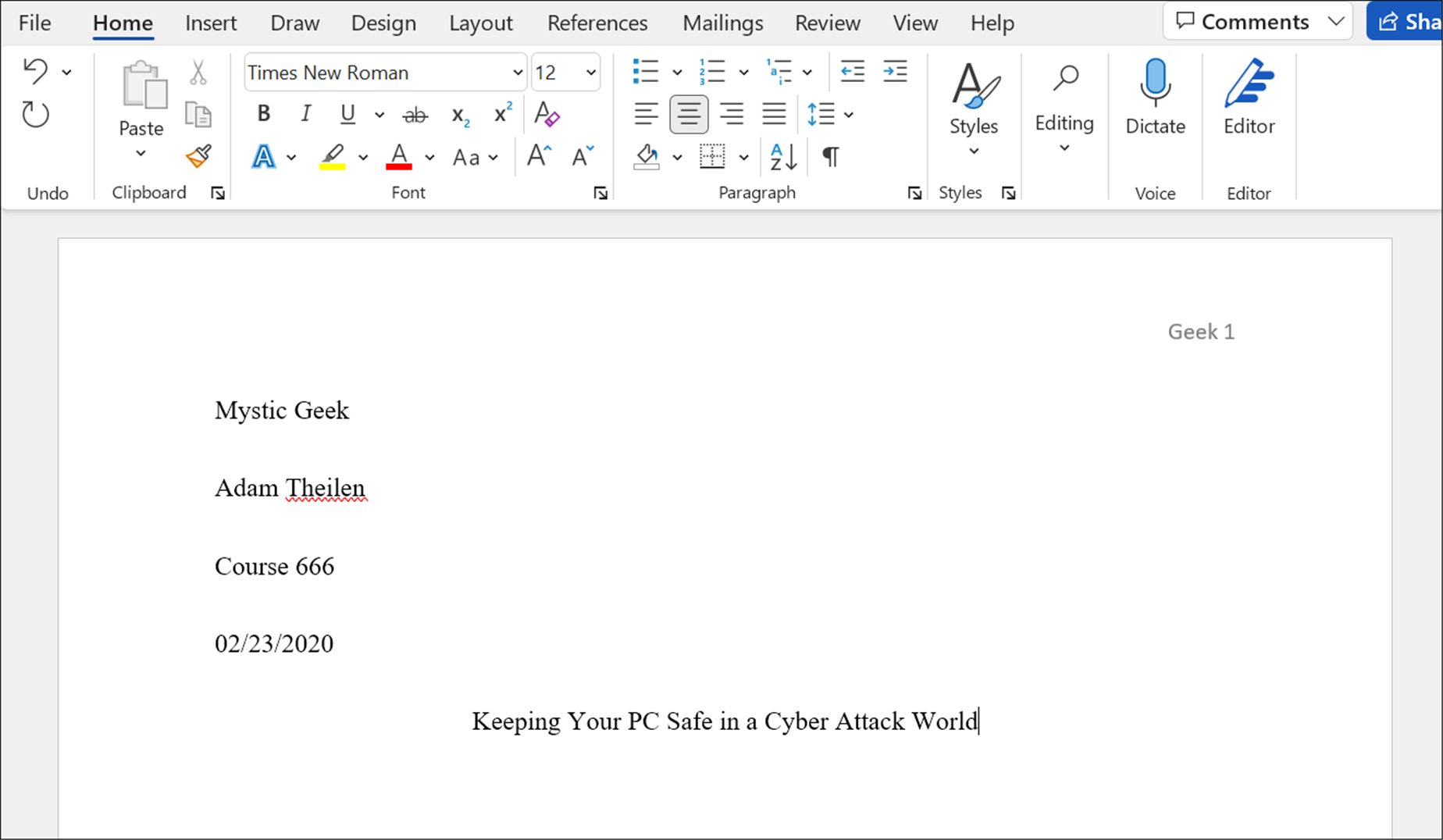Image resolution: width=1443 pixels, height=840 pixels.
Task: Apply bold formatting to selected text
Action: 263,114
